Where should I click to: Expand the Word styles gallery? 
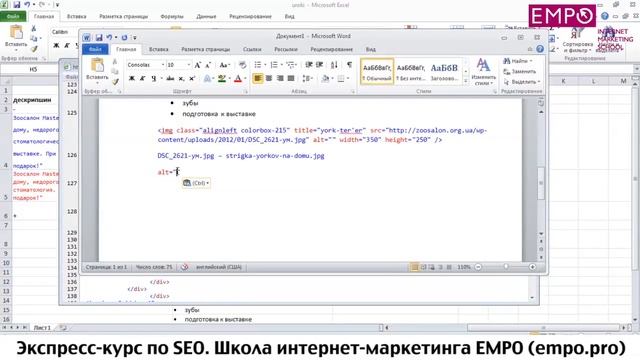click(466, 81)
